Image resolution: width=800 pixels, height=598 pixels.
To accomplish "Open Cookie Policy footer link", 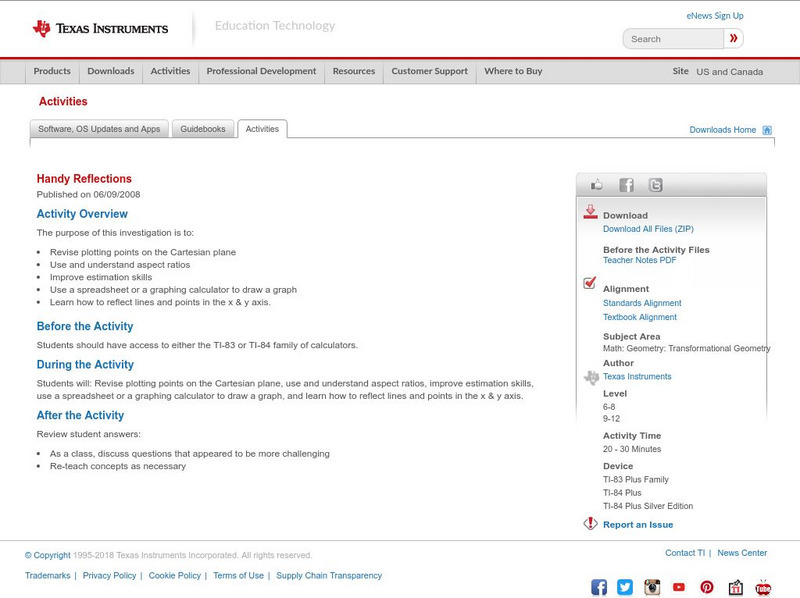I will (174, 576).
